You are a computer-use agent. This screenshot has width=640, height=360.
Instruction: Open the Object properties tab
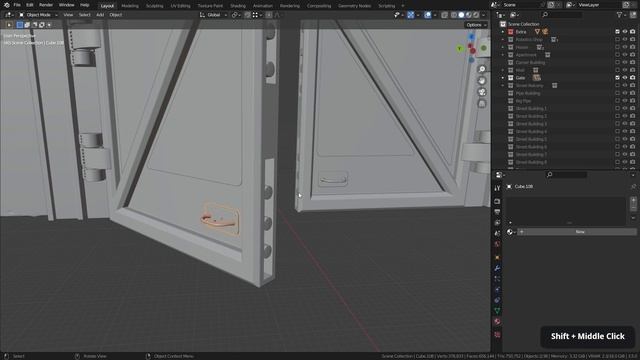(497, 258)
